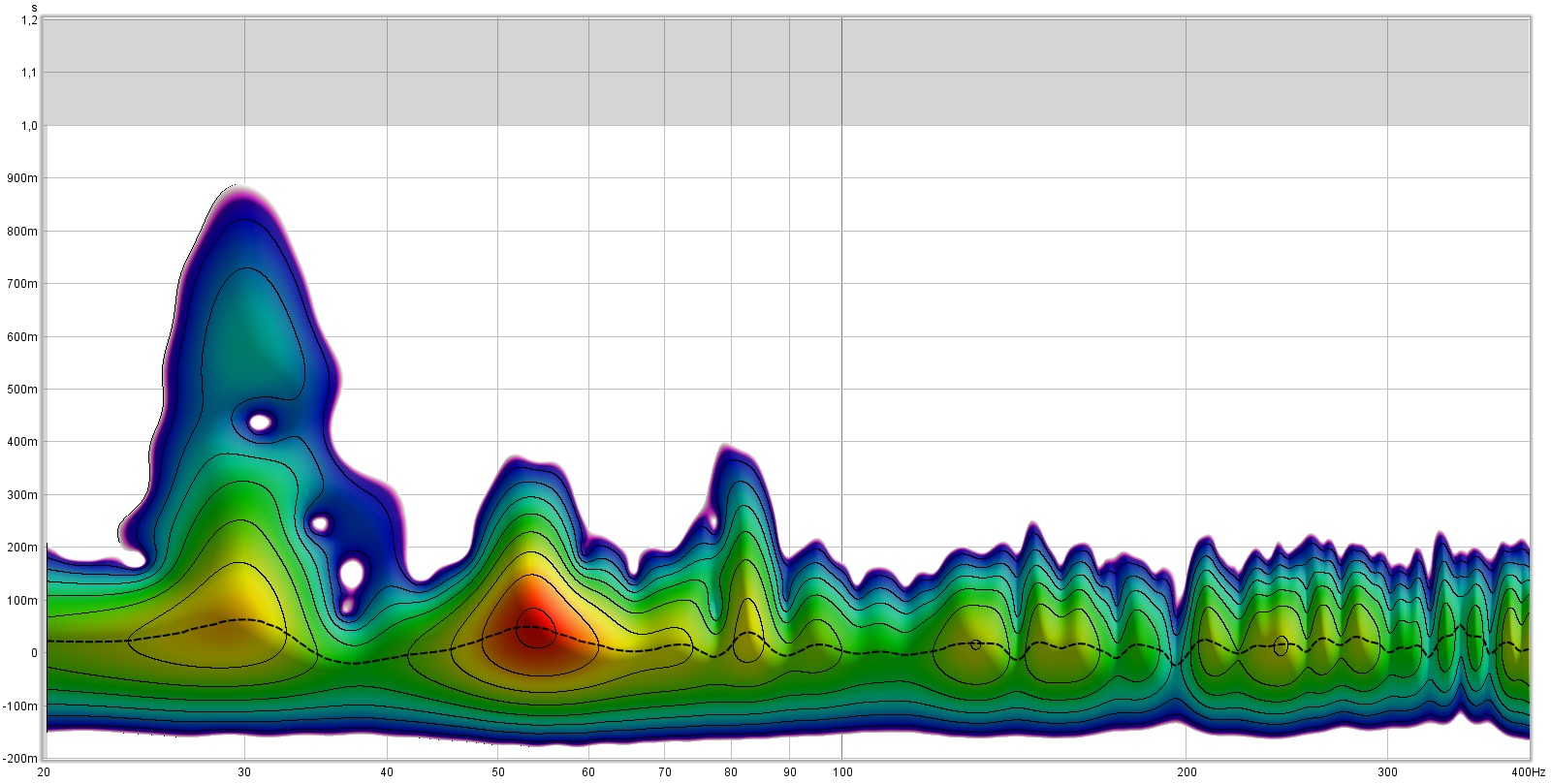
Task: Select the positive "200m" time axis label
Action: tap(23, 548)
